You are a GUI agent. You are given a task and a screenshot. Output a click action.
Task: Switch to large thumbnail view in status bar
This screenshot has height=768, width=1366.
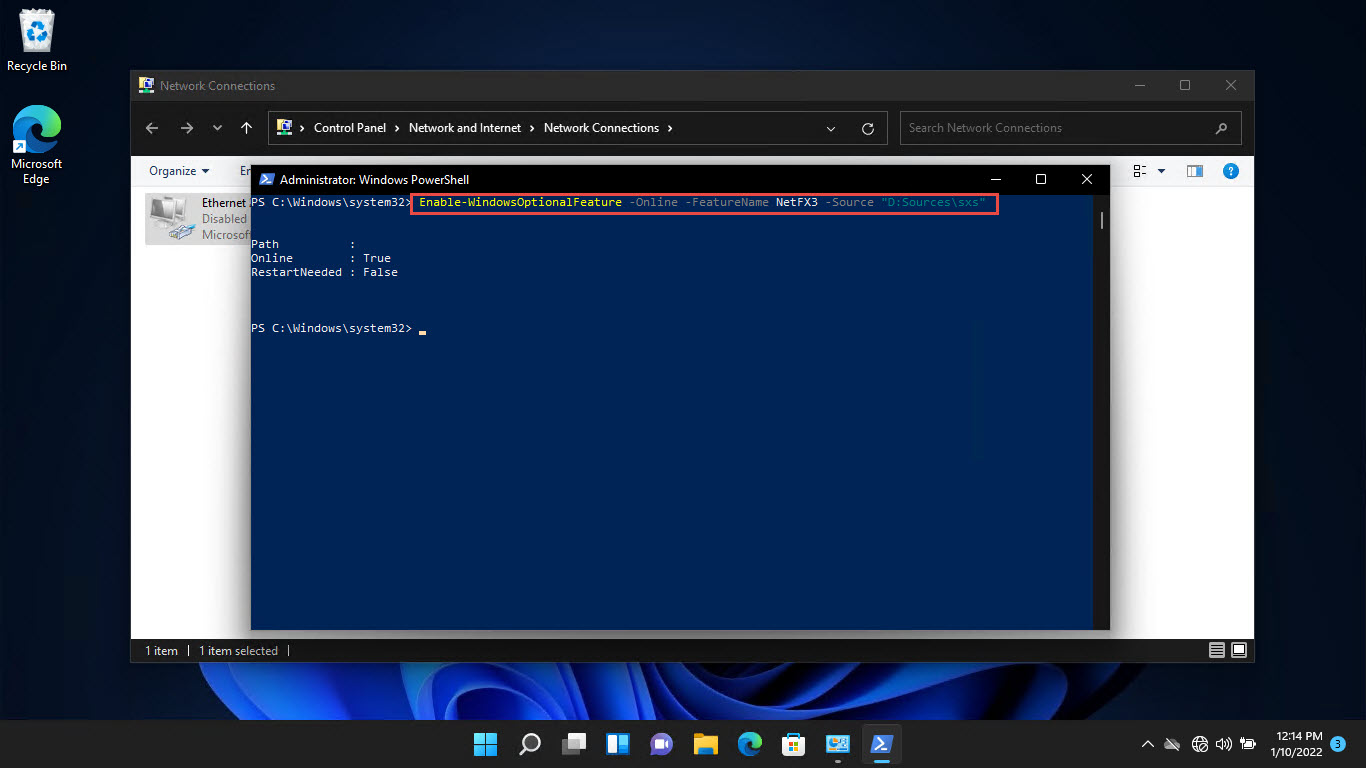(x=1239, y=650)
